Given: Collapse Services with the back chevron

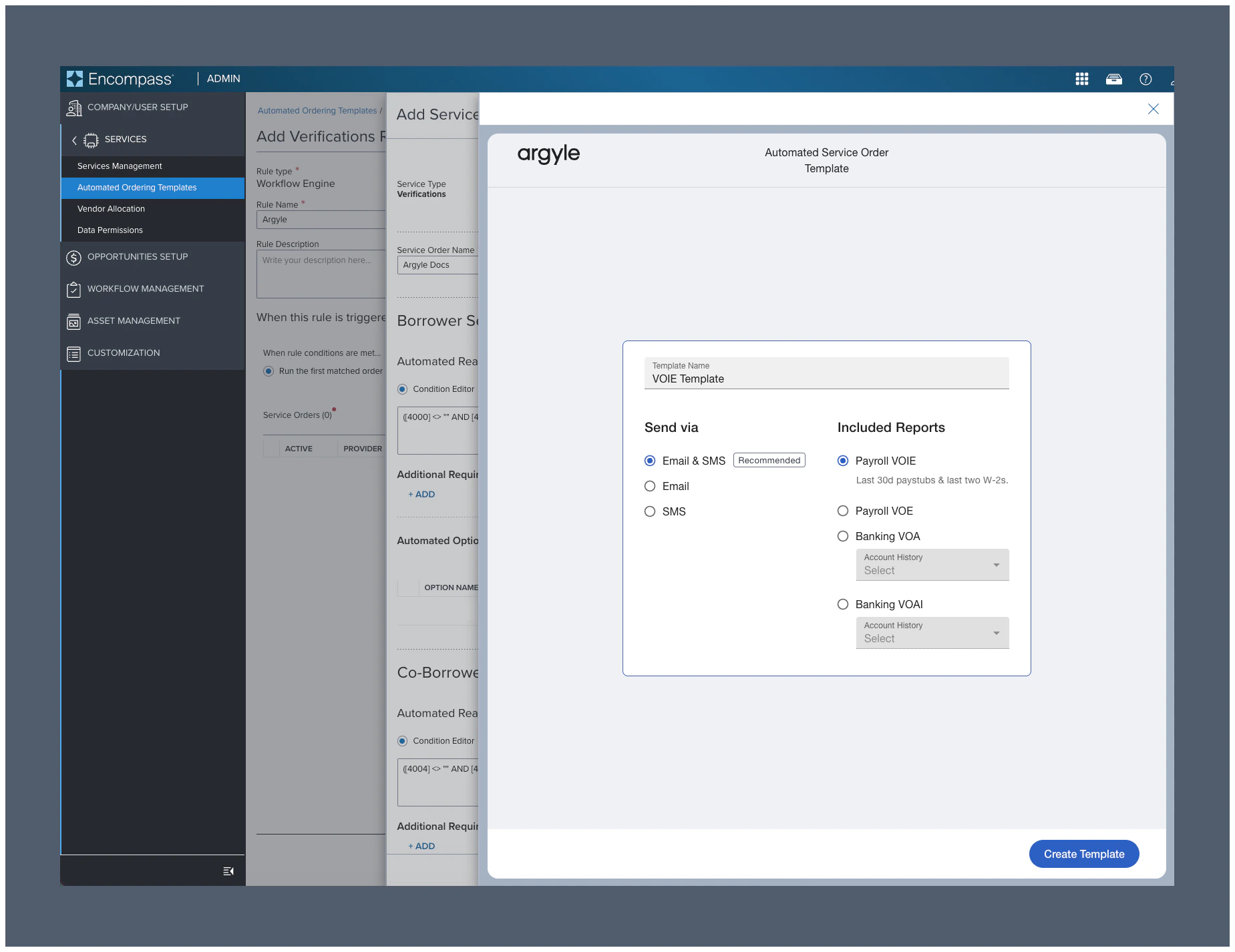Looking at the screenshot, I should pyautogui.click(x=74, y=140).
